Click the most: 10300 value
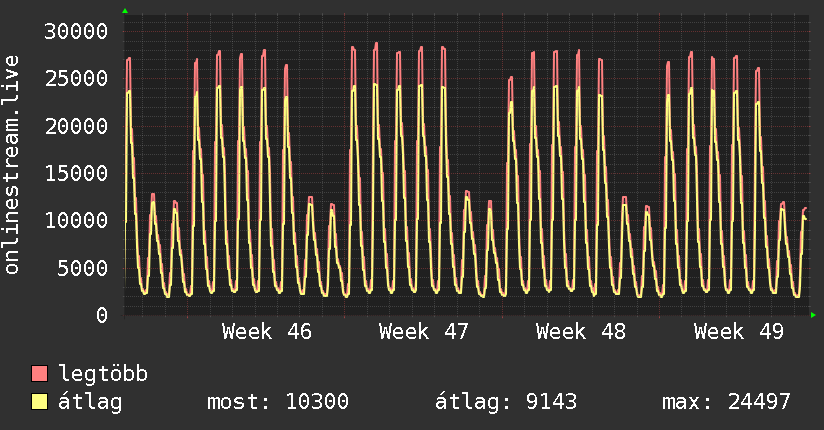 pos(278,402)
